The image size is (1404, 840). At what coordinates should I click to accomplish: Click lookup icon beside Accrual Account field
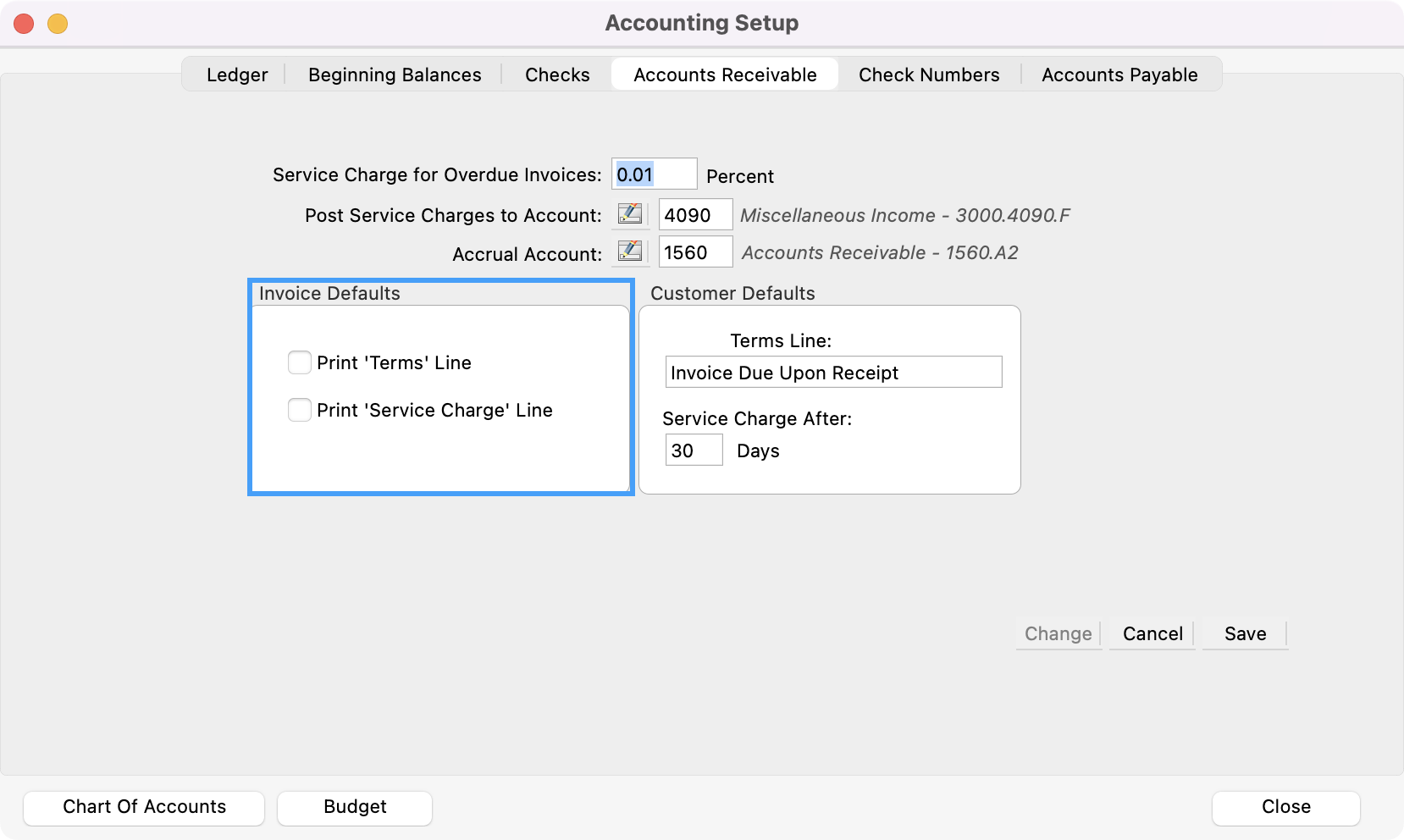point(630,251)
